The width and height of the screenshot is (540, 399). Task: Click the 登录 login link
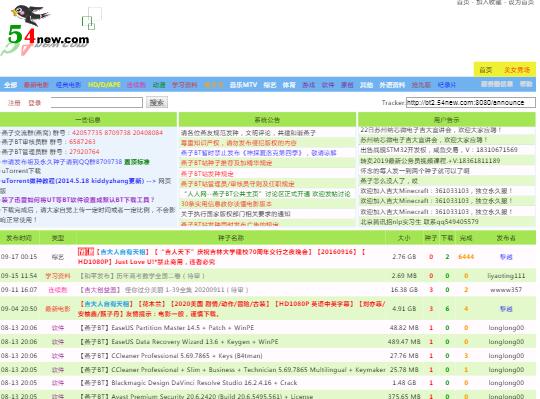(34, 103)
